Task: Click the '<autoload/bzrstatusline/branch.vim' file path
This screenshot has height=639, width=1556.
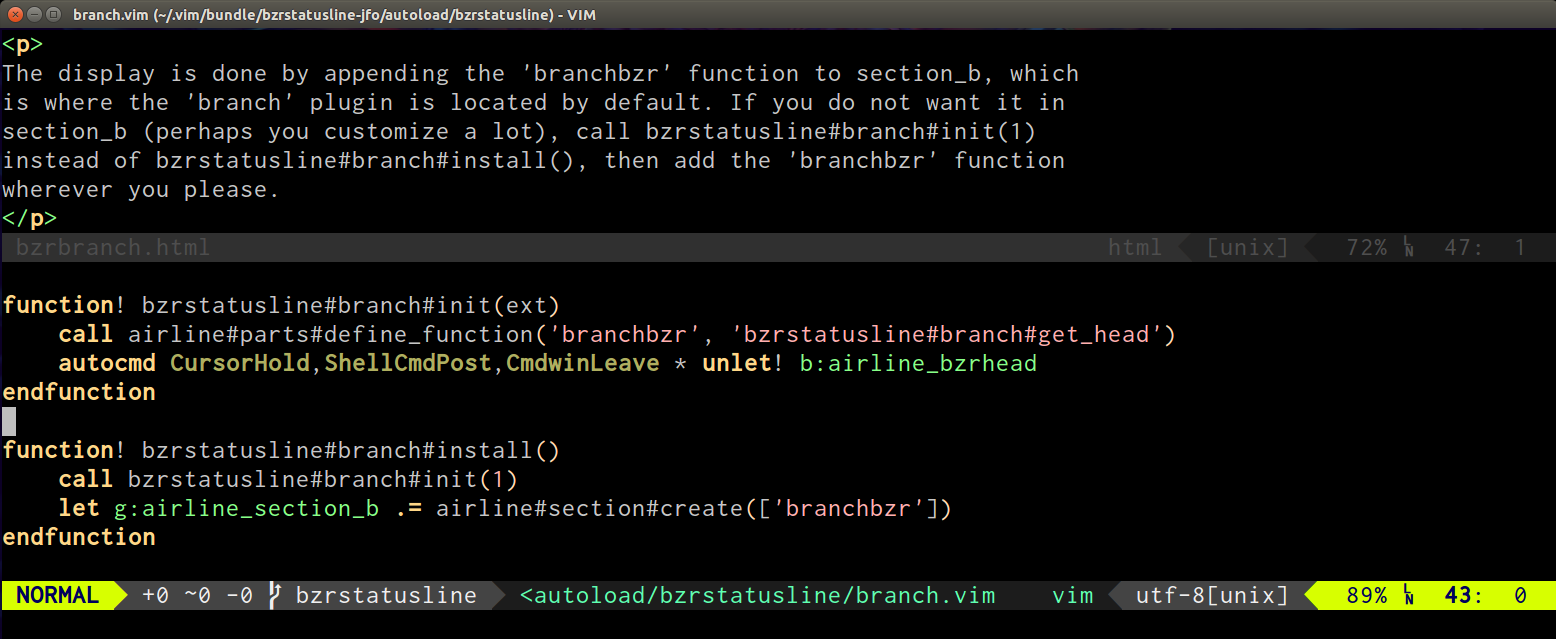Action: [x=757, y=596]
